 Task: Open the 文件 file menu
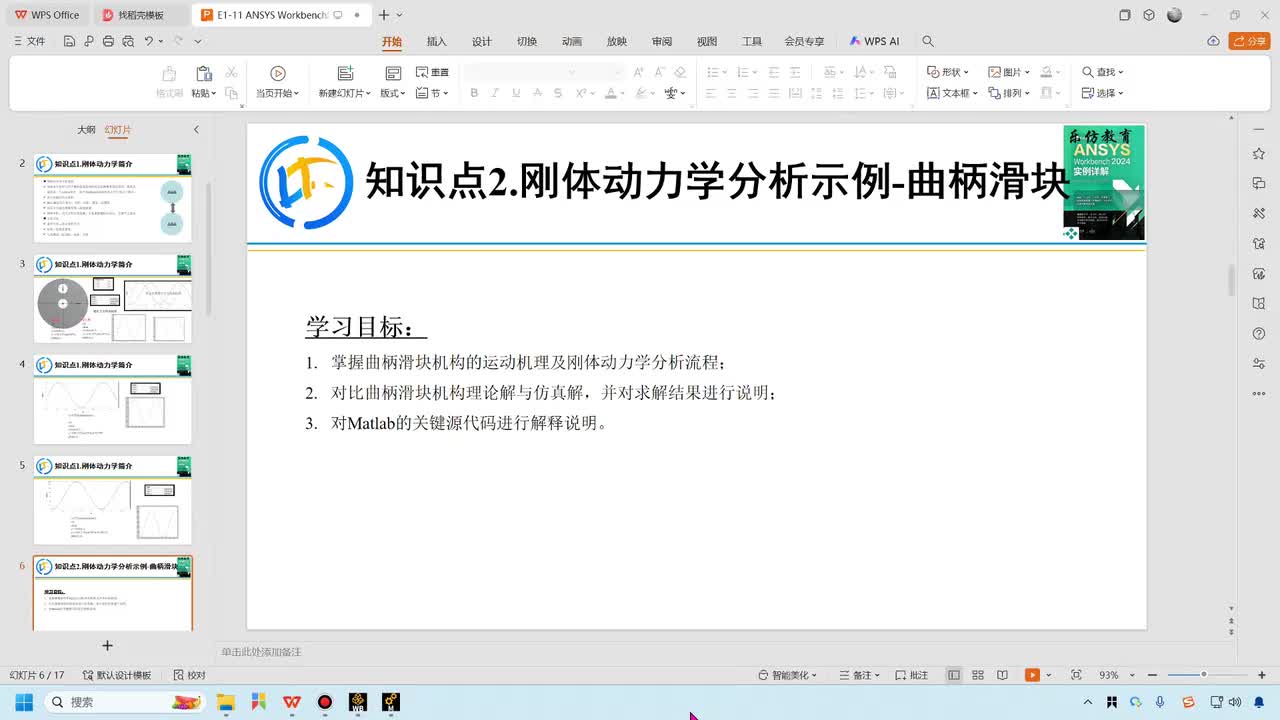click(x=29, y=41)
